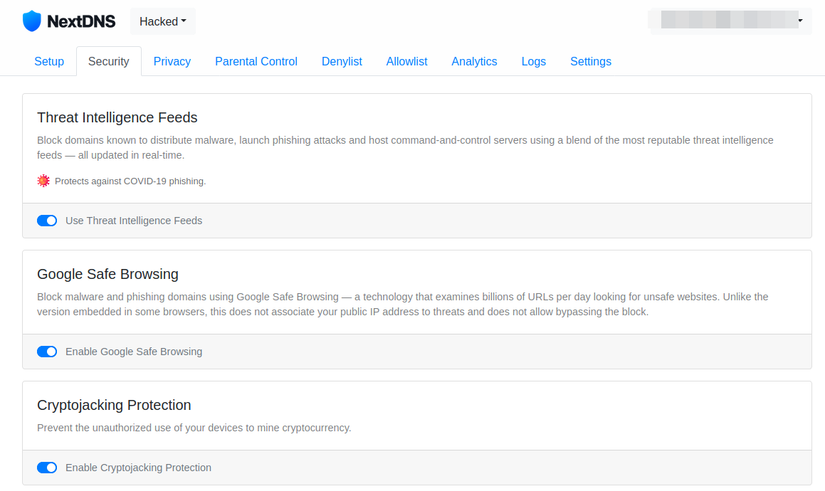
Task: Click the active Security tab
Action: click(108, 61)
